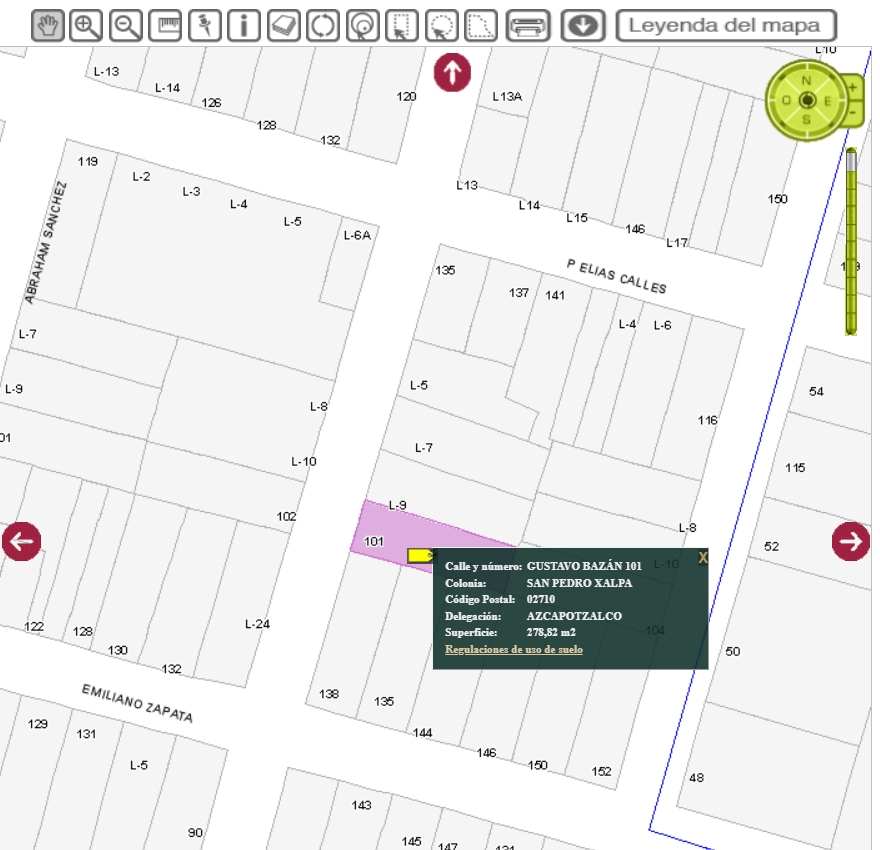Viewport: 880px width, 850px height.
Task: Click parcel number 48
Action: point(696,778)
